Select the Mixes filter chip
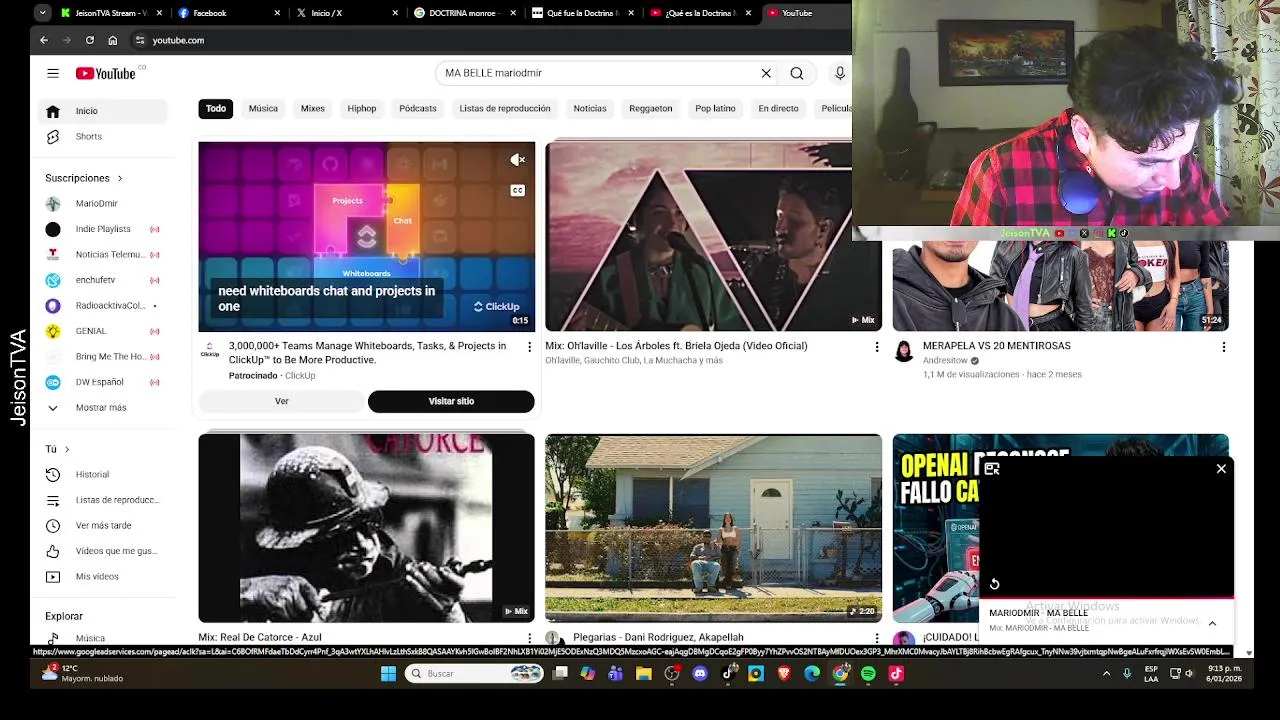Image resolution: width=1280 pixels, height=720 pixels. pyautogui.click(x=313, y=108)
